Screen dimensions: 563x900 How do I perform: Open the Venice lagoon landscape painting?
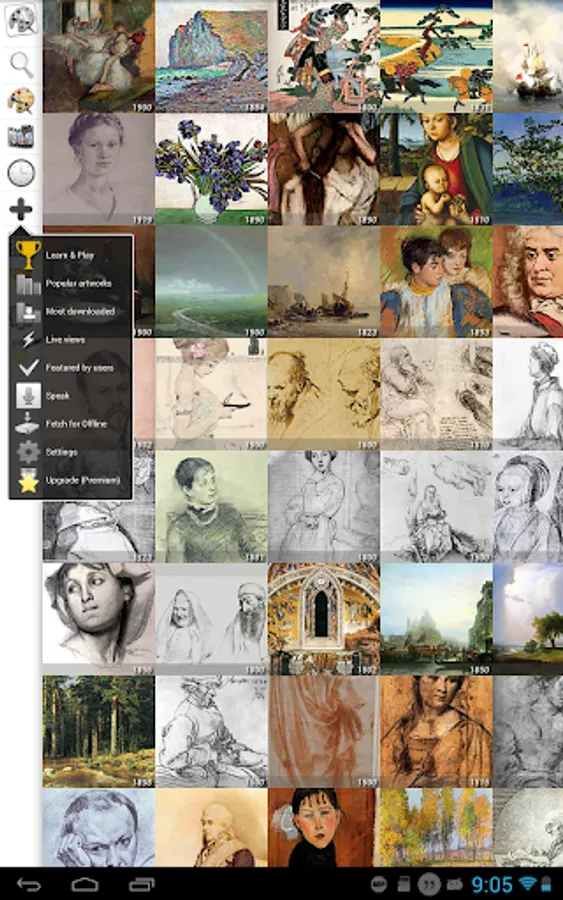click(x=436, y=619)
